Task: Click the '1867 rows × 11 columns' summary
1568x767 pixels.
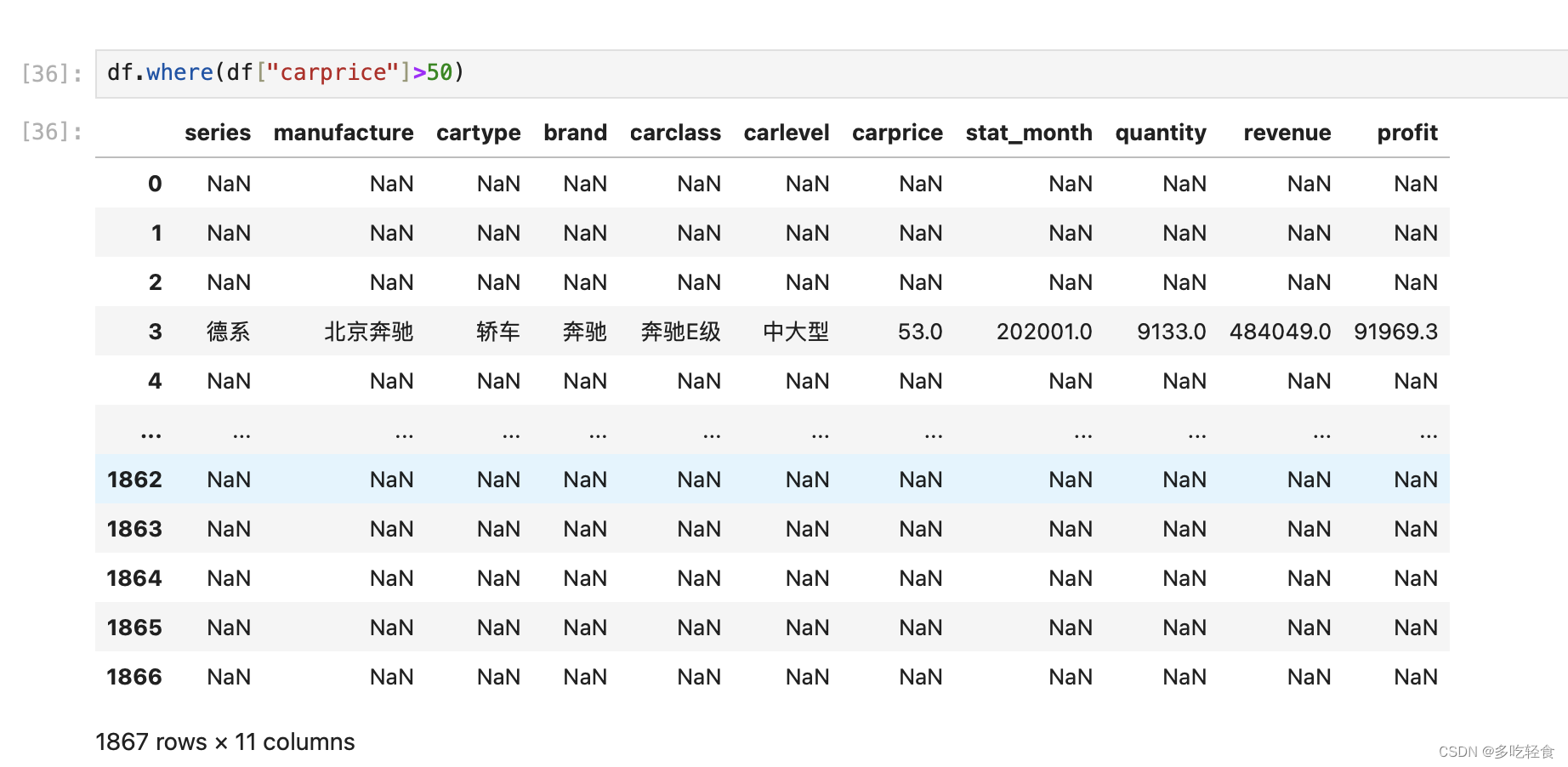Action: (x=225, y=742)
